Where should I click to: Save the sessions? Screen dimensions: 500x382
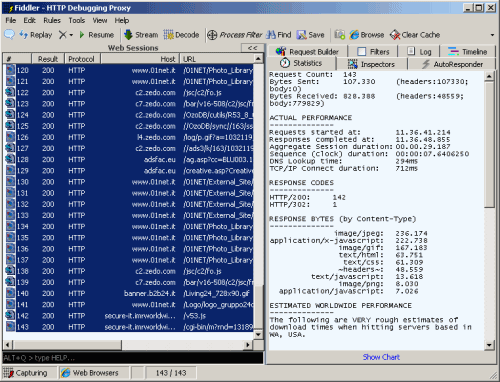[311, 35]
